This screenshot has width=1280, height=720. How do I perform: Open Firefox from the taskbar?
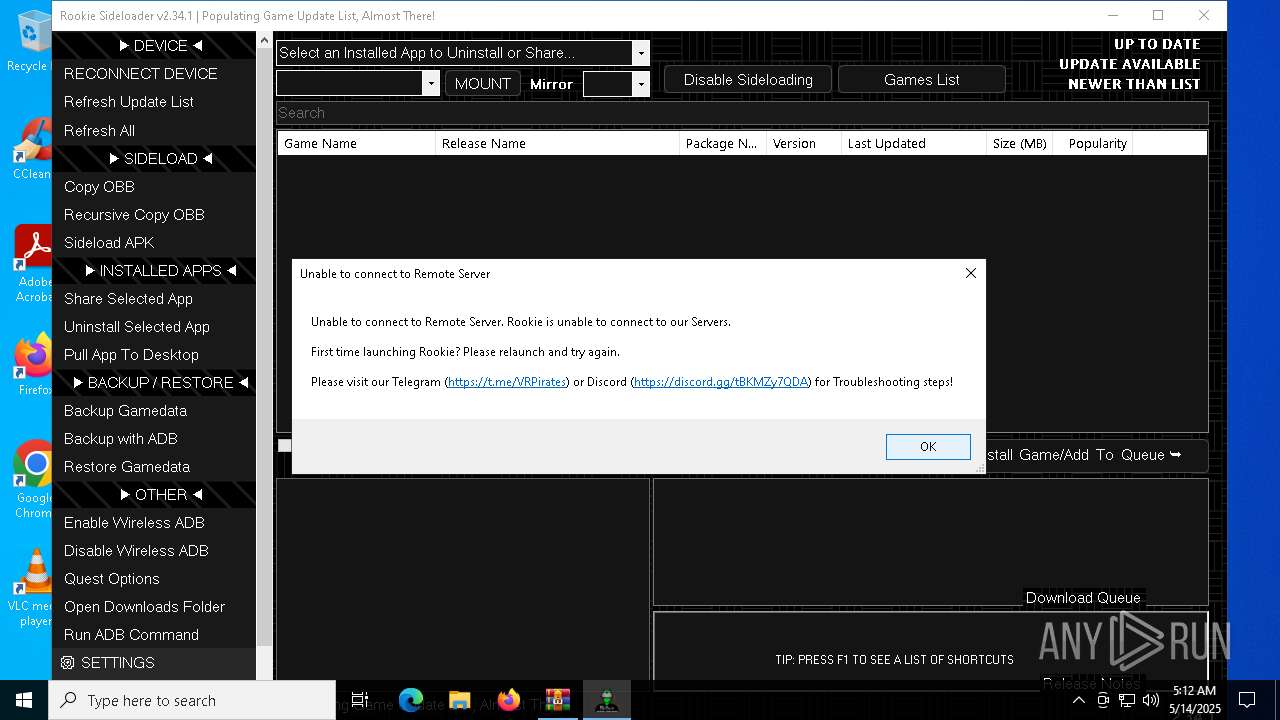509,700
